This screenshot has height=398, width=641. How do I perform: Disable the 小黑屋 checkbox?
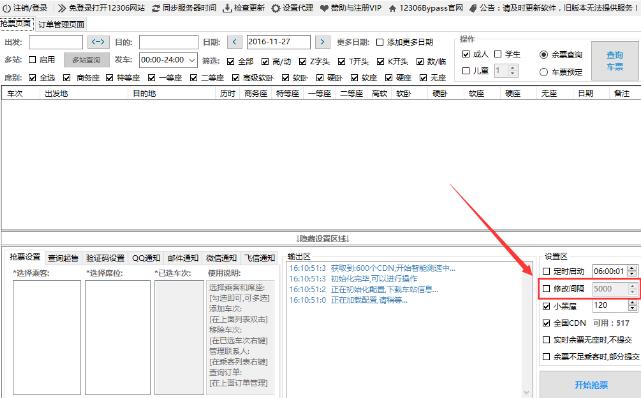[547, 306]
